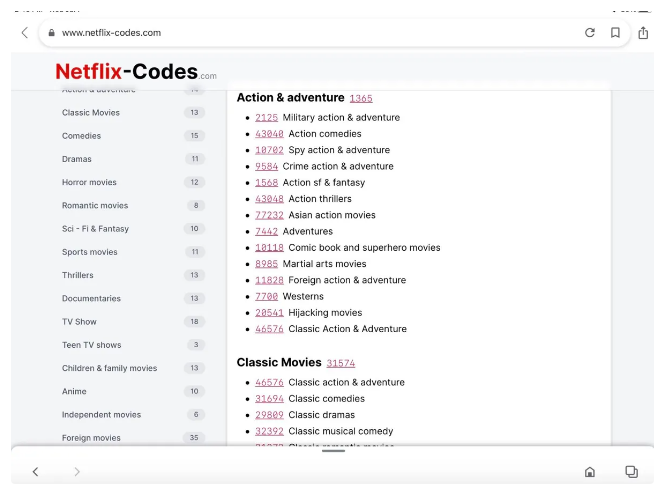Viewport: 665px width, 484px height.
Task: Open code 10702 Spy action & adventure
Action: 269,150
